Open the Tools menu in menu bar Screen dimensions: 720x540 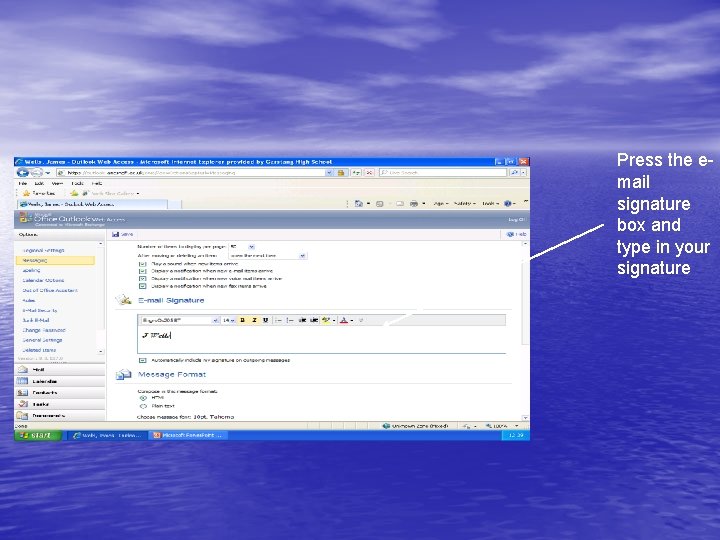point(77,183)
